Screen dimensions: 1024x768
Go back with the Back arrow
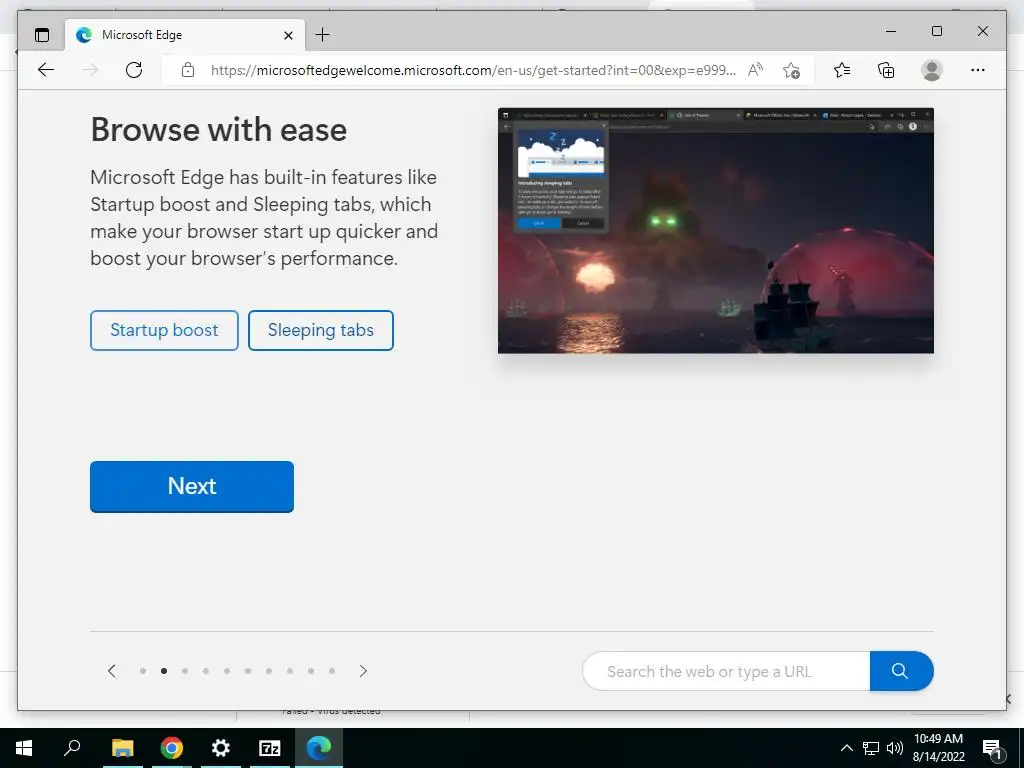point(46,70)
